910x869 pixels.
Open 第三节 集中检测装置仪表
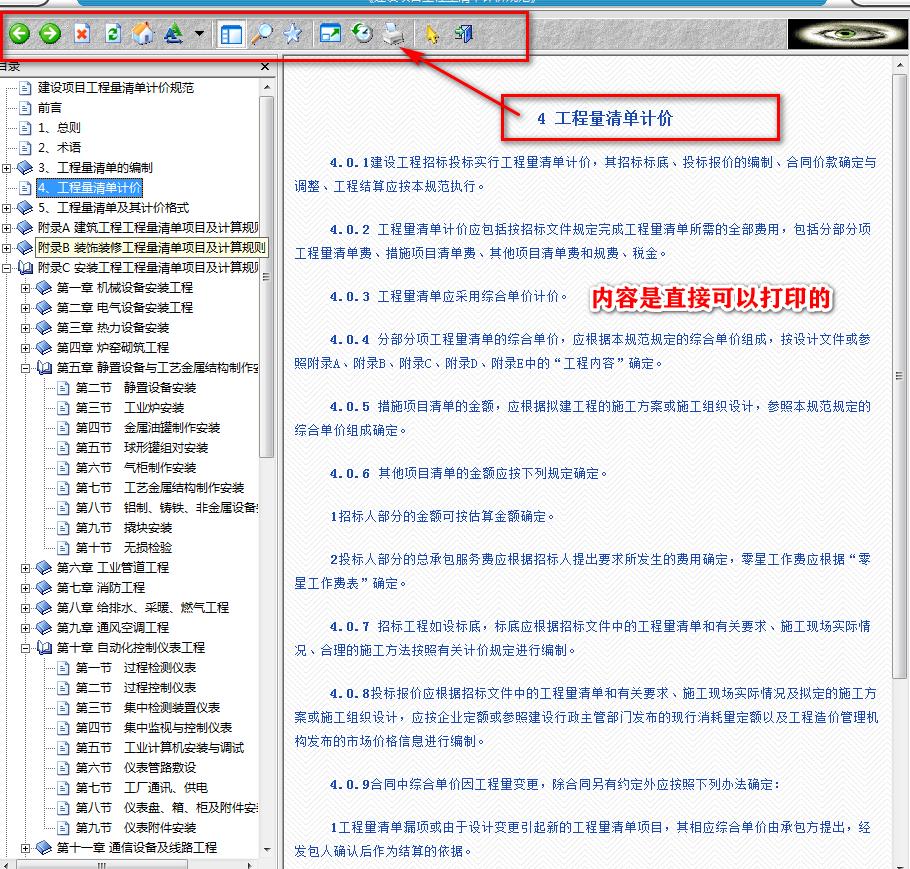click(x=147, y=708)
